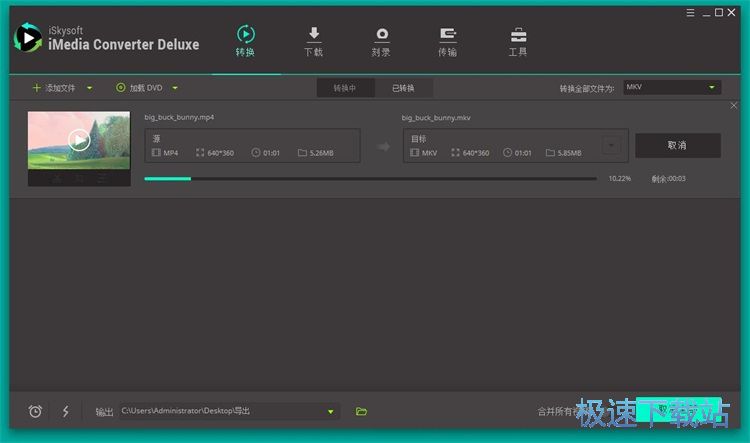Click the 剩余:00:03 remaining time
The width and height of the screenshot is (750, 443).
pos(668,178)
